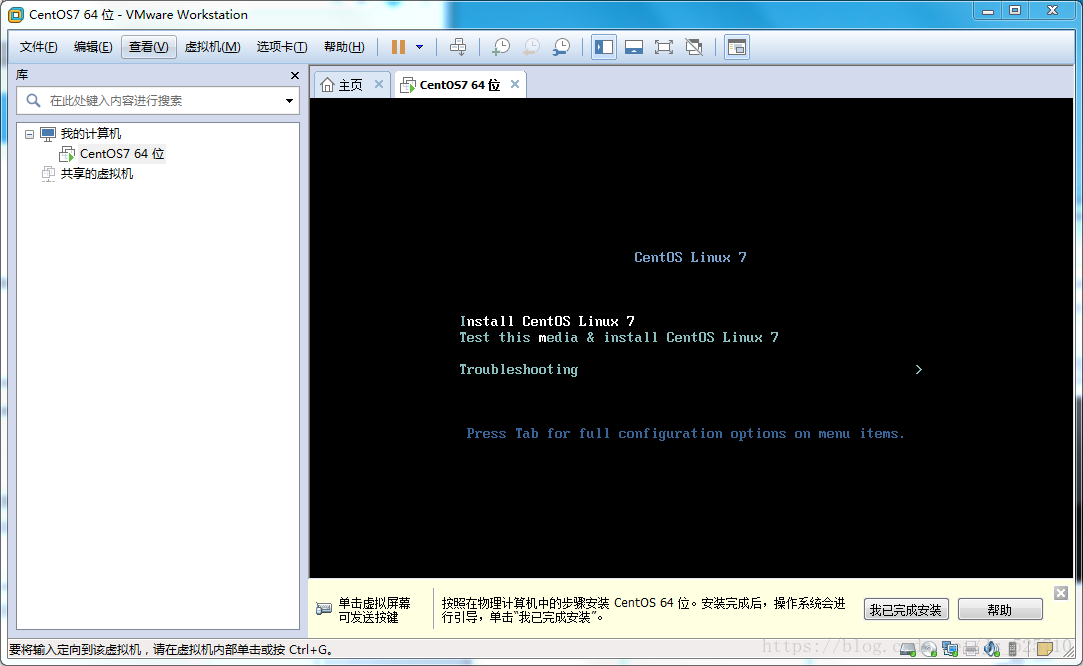The width and height of the screenshot is (1083, 666).
Task: Close the CentOS7 64 位 tab
Action: pos(515,84)
